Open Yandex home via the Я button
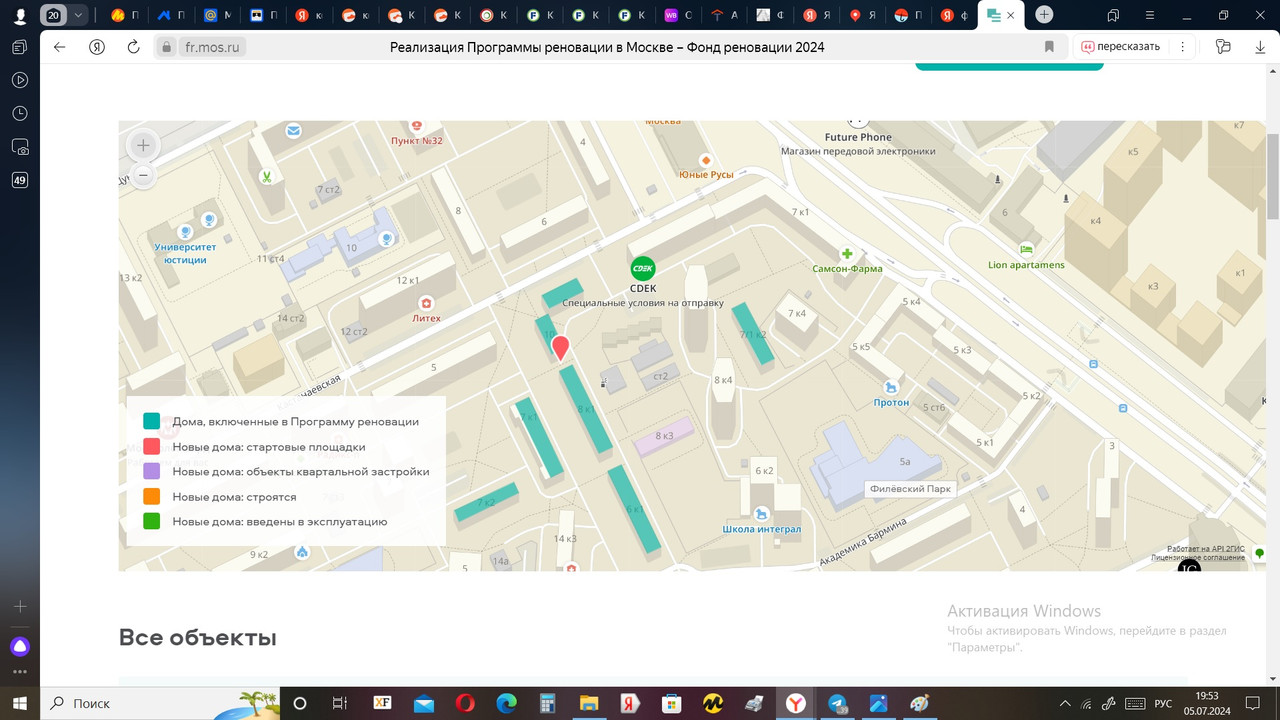The image size is (1280, 720). (x=97, y=47)
